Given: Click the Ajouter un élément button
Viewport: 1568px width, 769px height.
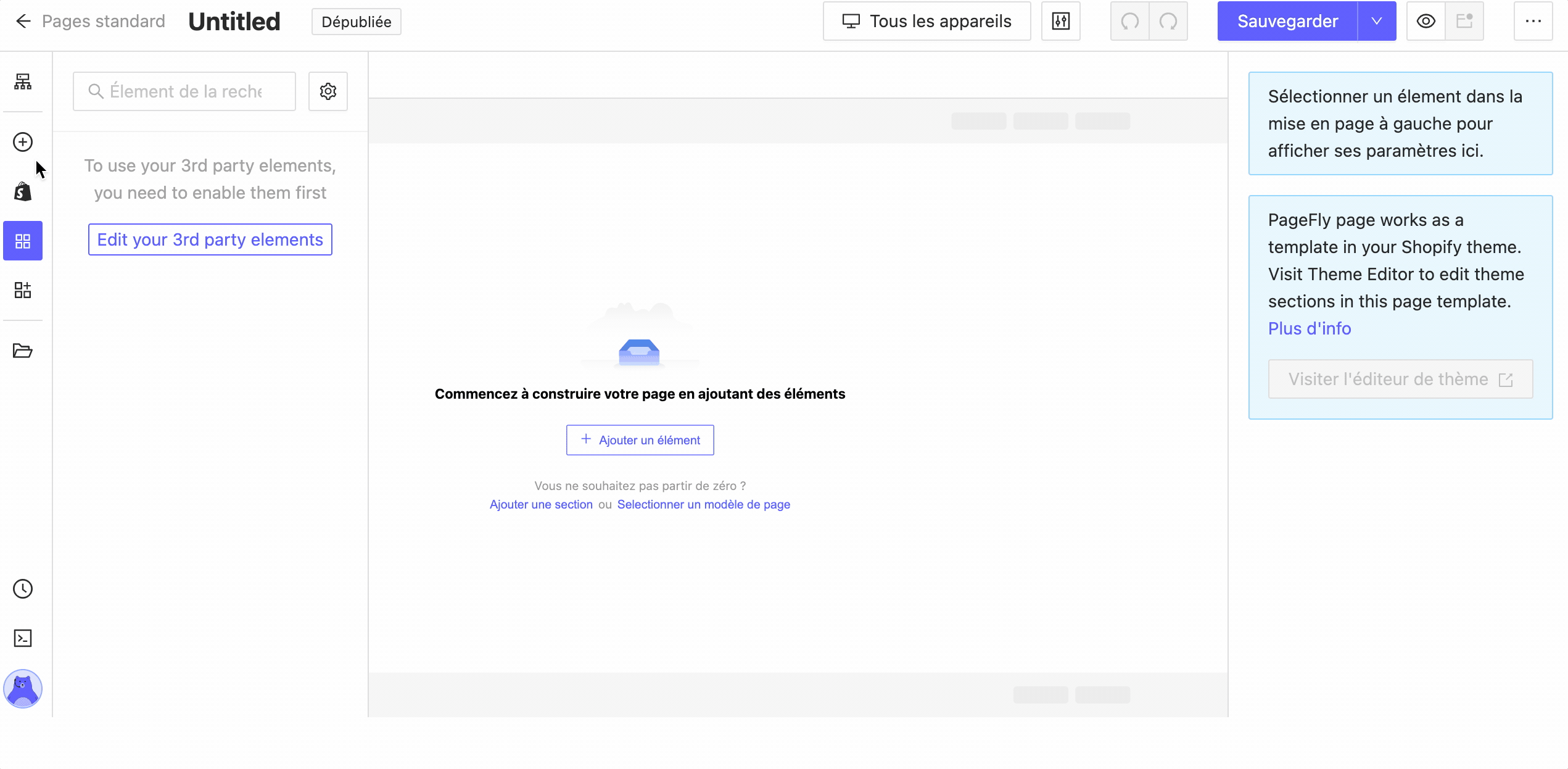Looking at the screenshot, I should 640,440.
